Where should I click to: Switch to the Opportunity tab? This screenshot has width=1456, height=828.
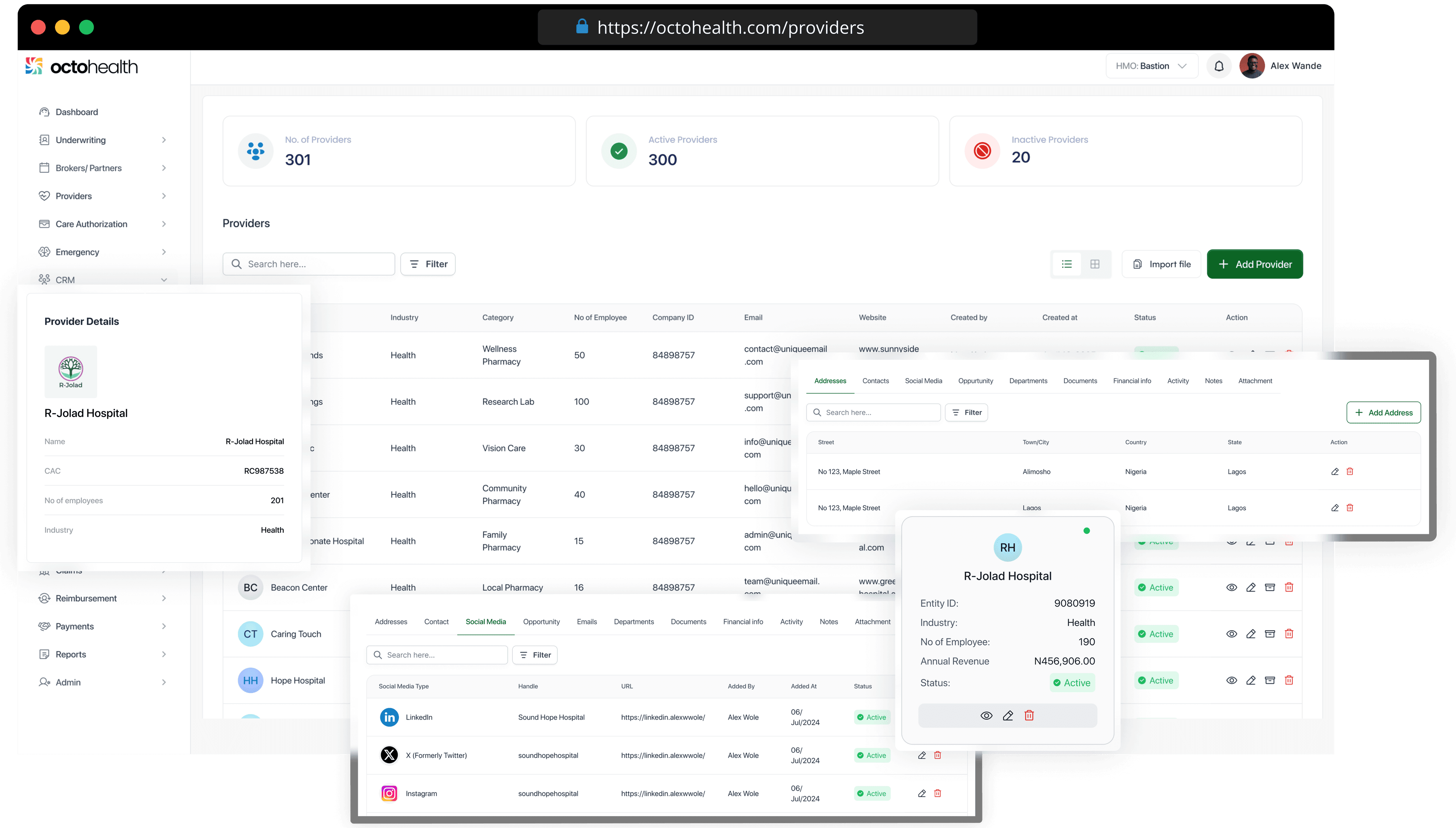click(541, 622)
